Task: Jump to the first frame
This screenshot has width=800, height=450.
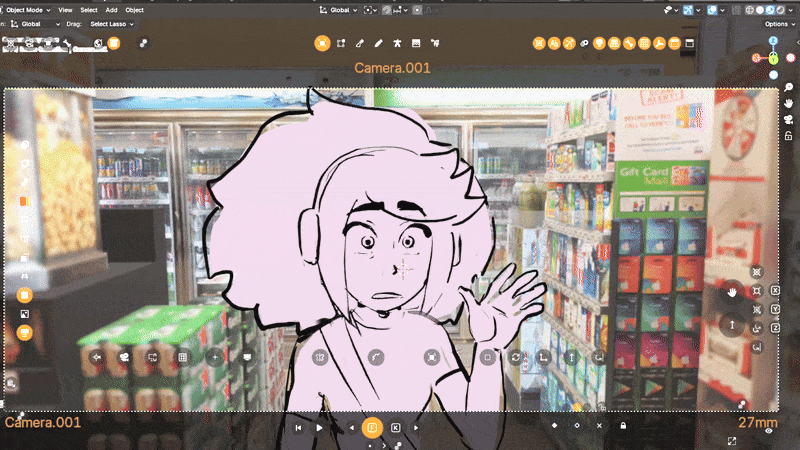Action: [x=298, y=428]
